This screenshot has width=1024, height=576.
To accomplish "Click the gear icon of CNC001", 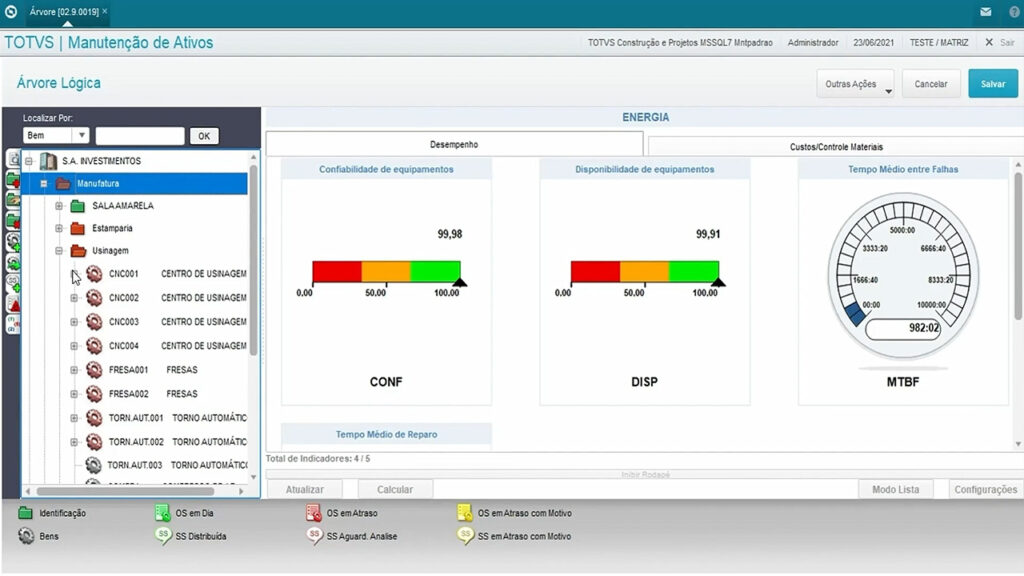I will (94, 274).
